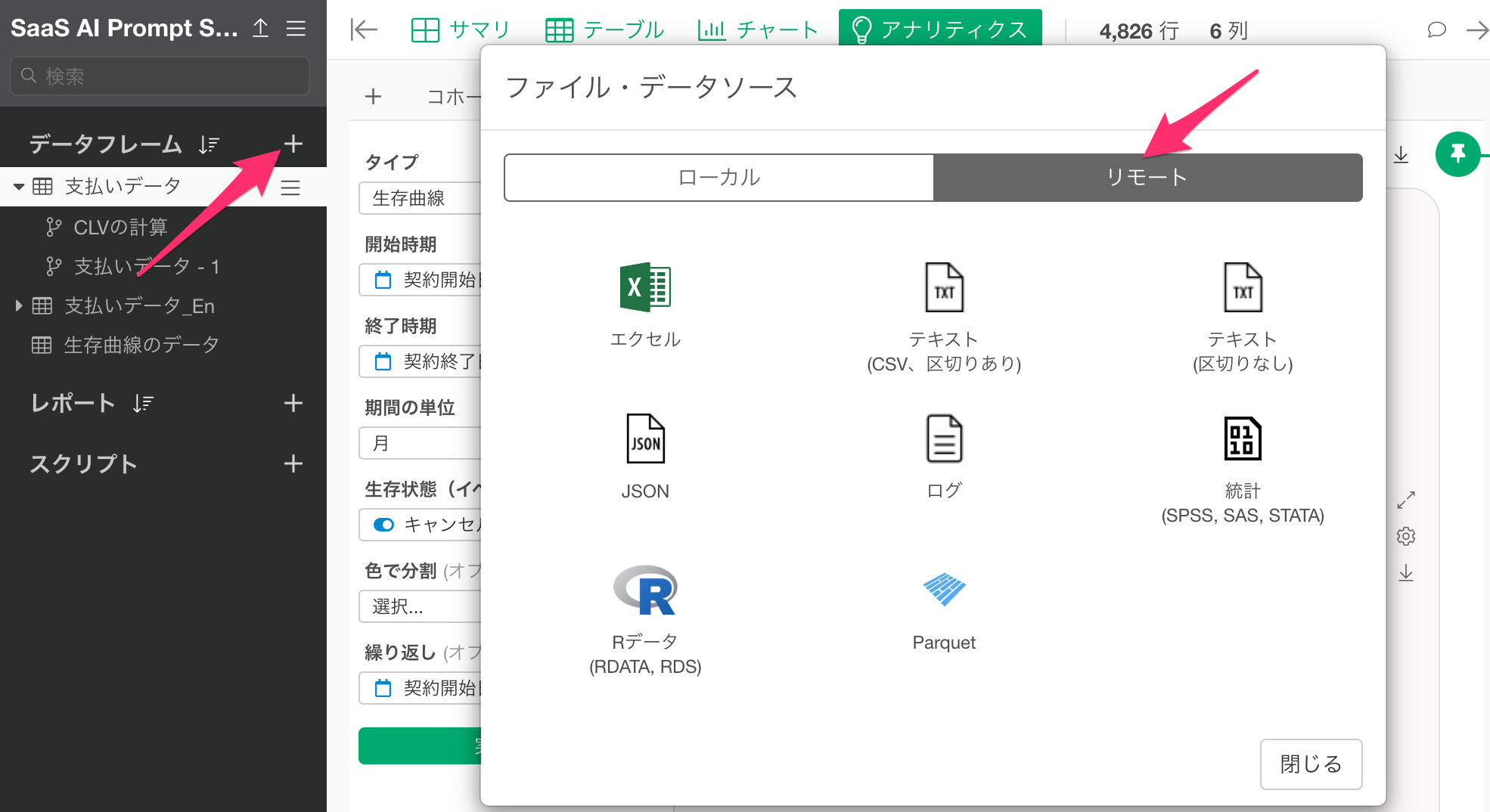Click the 検索 search field
This screenshot has width=1490, height=812.
[x=160, y=76]
